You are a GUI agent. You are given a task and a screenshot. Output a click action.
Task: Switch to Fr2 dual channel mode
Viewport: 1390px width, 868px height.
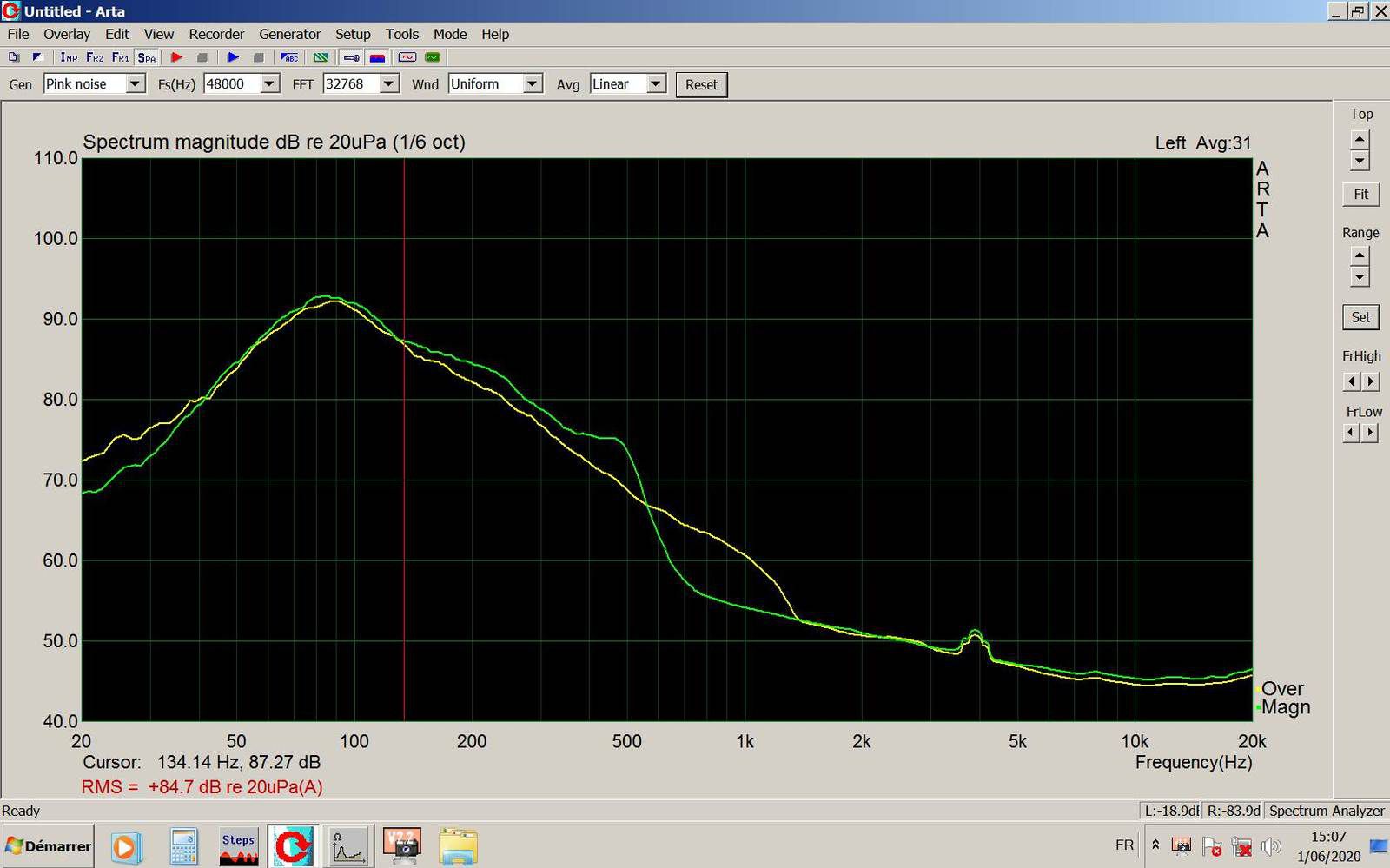[95, 57]
